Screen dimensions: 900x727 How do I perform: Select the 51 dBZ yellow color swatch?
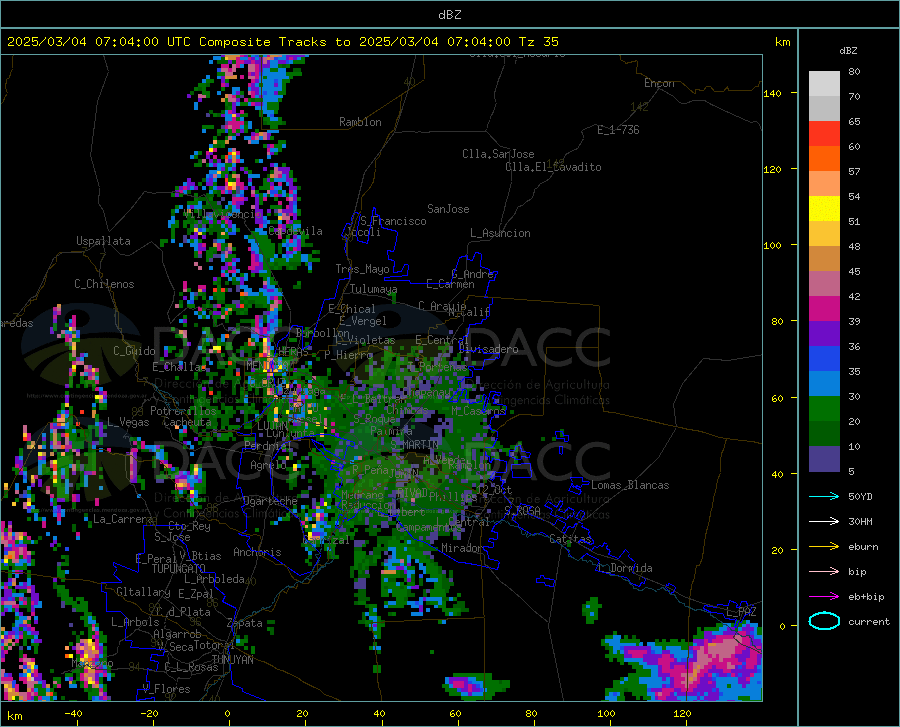824,209
